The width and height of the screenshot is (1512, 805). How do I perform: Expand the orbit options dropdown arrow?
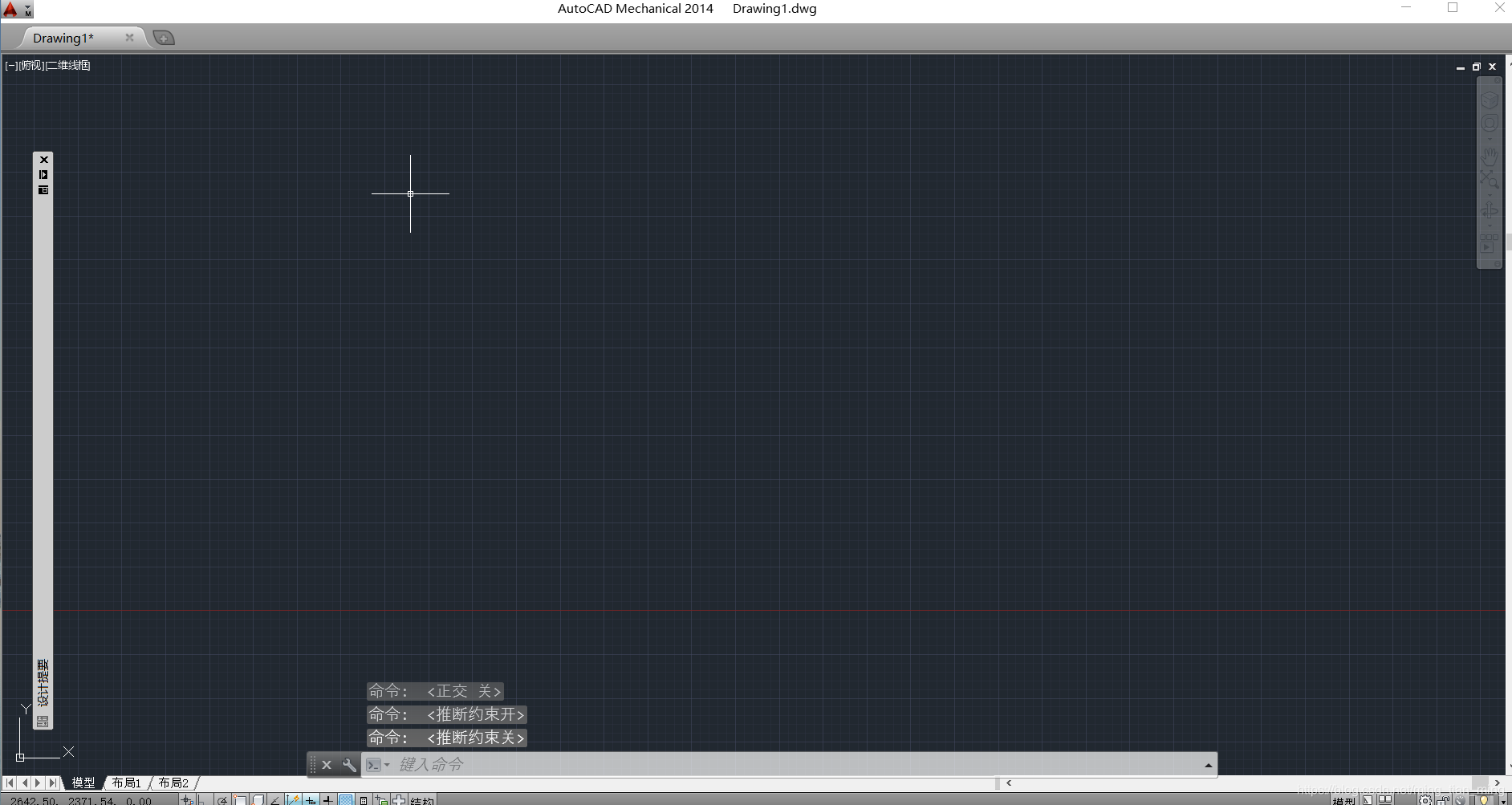(x=1490, y=226)
